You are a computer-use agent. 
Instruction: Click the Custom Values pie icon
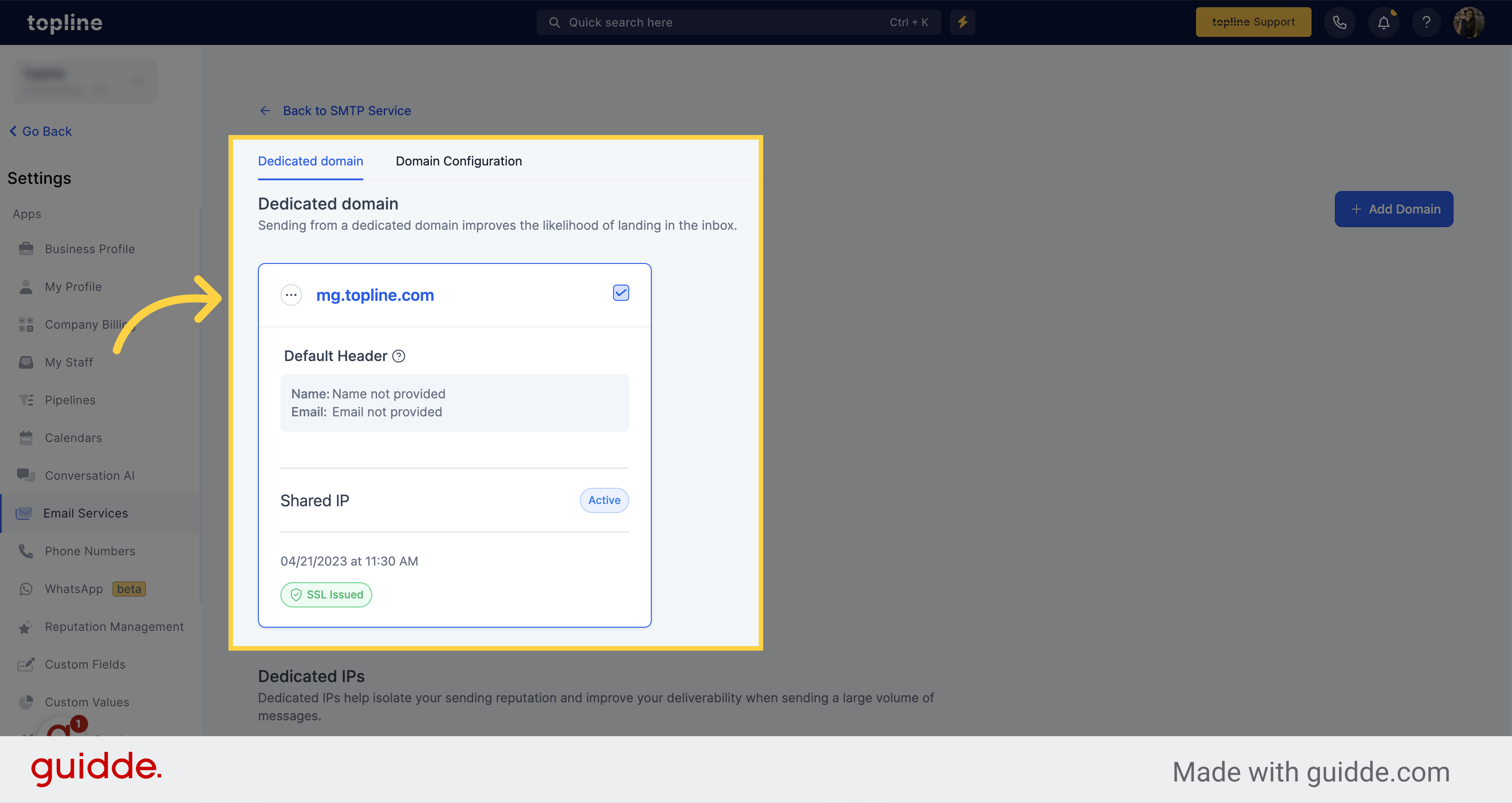click(26, 702)
